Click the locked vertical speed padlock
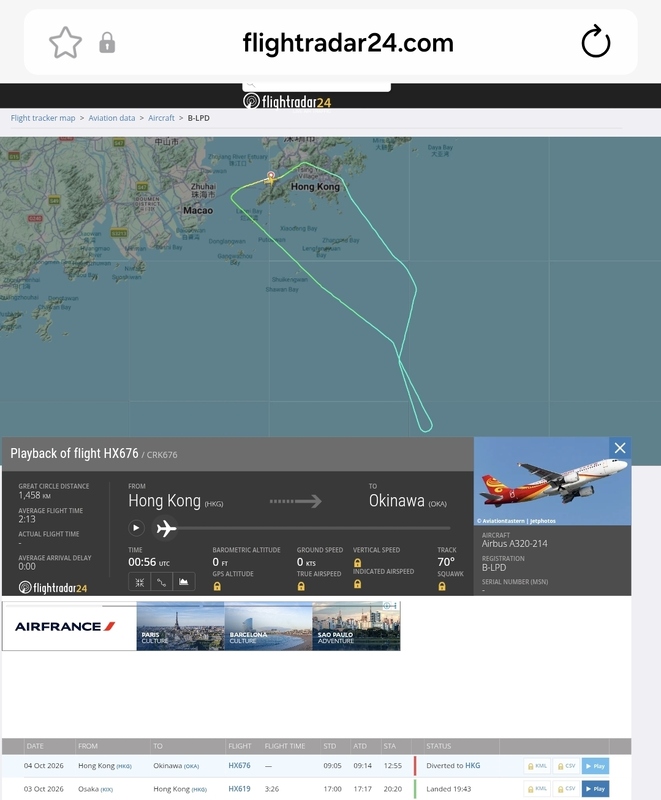Screen dimensions: 661x800 pyautogui.click(x=358, y=563)
